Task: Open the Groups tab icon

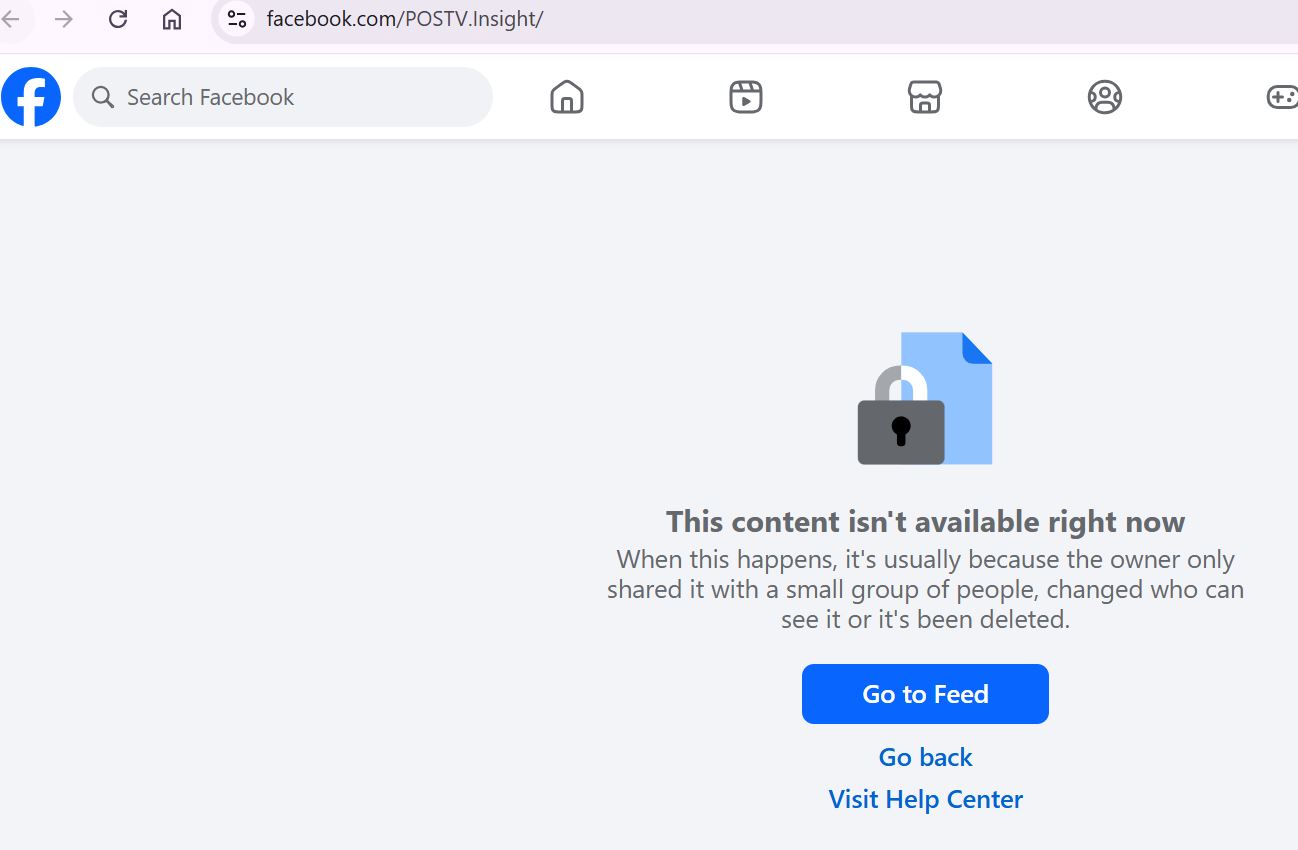Action: [1105, 97]
